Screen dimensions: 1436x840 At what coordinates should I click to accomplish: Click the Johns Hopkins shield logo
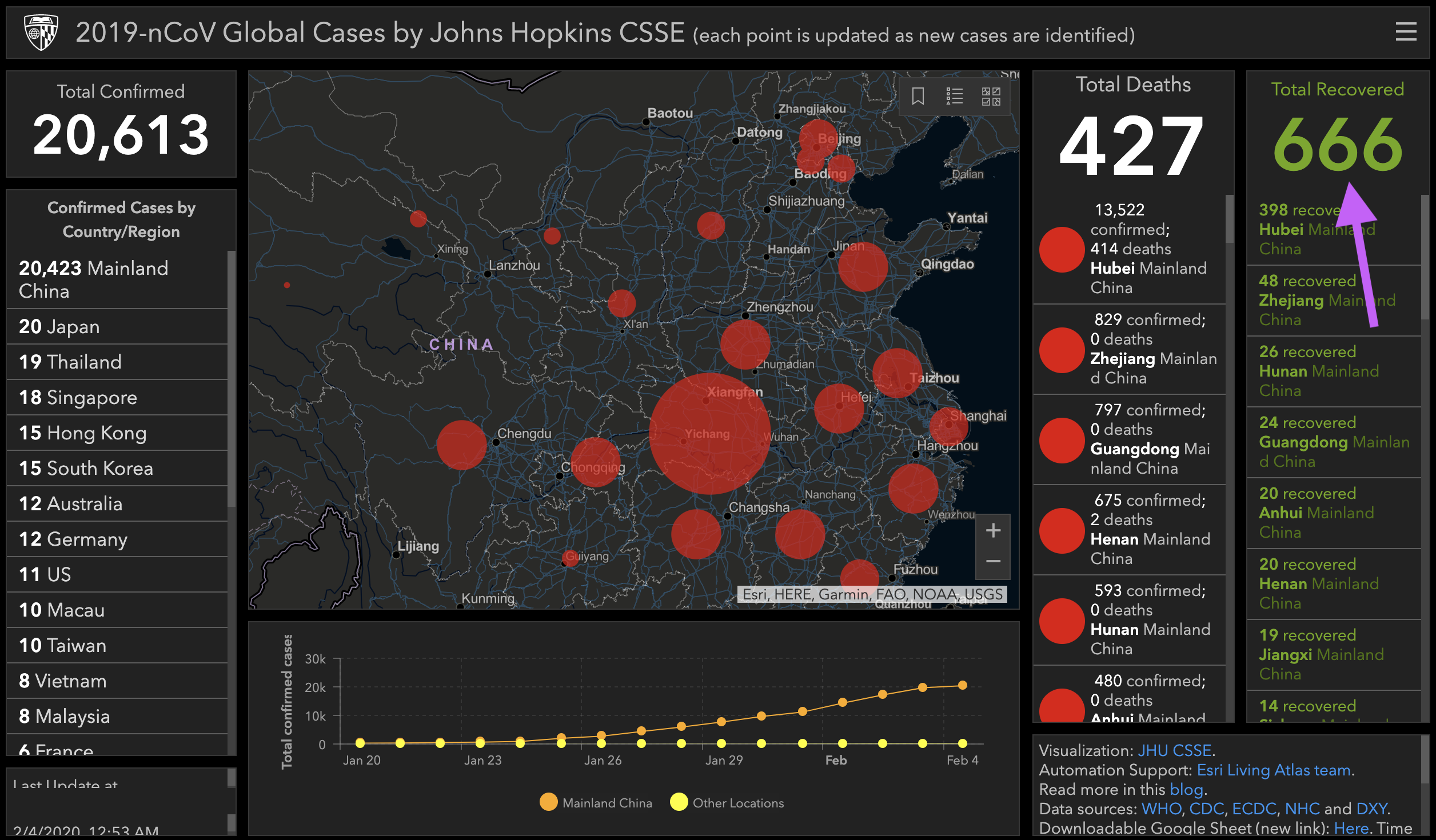pos(41,33)
